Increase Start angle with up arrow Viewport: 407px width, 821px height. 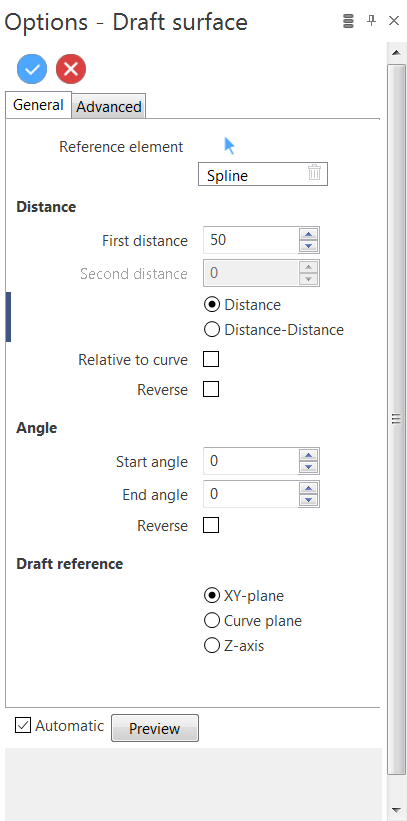[x=309, y=456]
